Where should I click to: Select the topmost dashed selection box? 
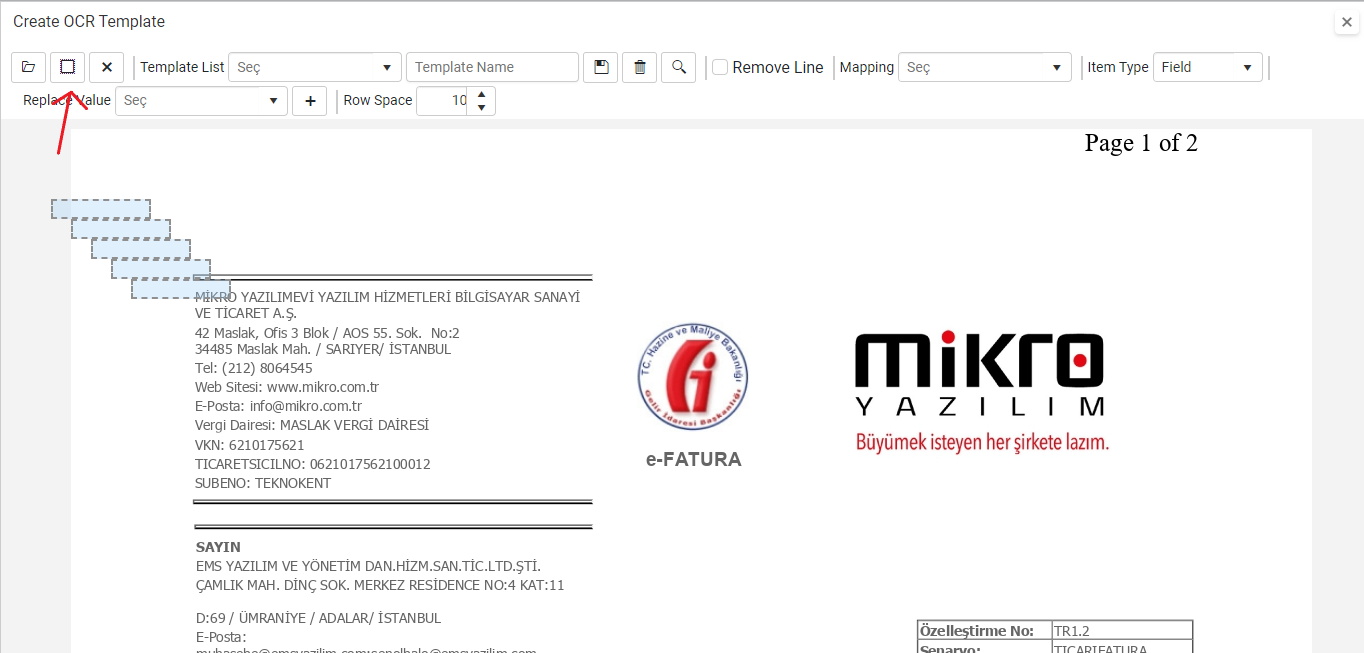(x=101, y=209)
